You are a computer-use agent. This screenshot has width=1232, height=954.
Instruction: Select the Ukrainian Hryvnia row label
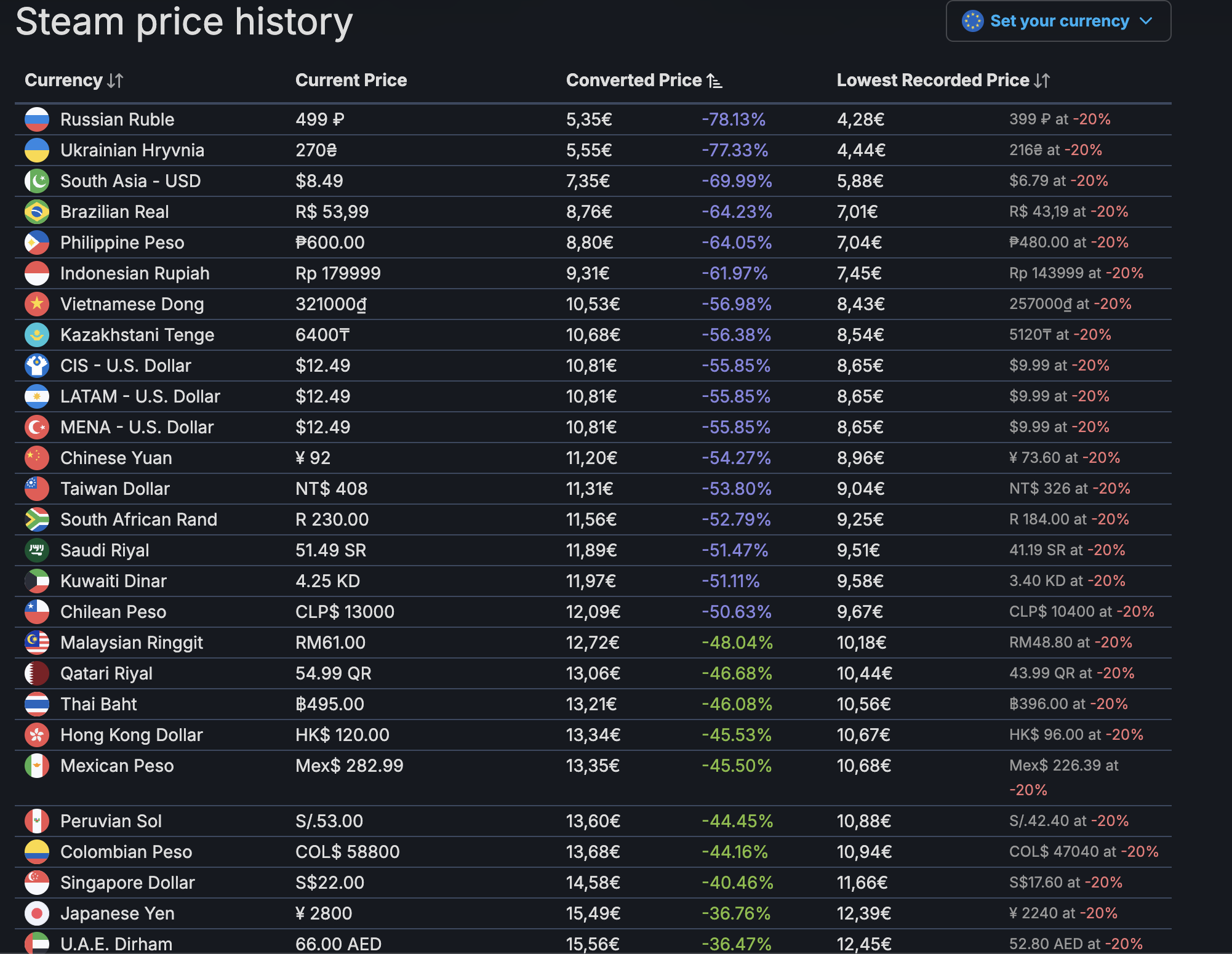pos(132,150)
